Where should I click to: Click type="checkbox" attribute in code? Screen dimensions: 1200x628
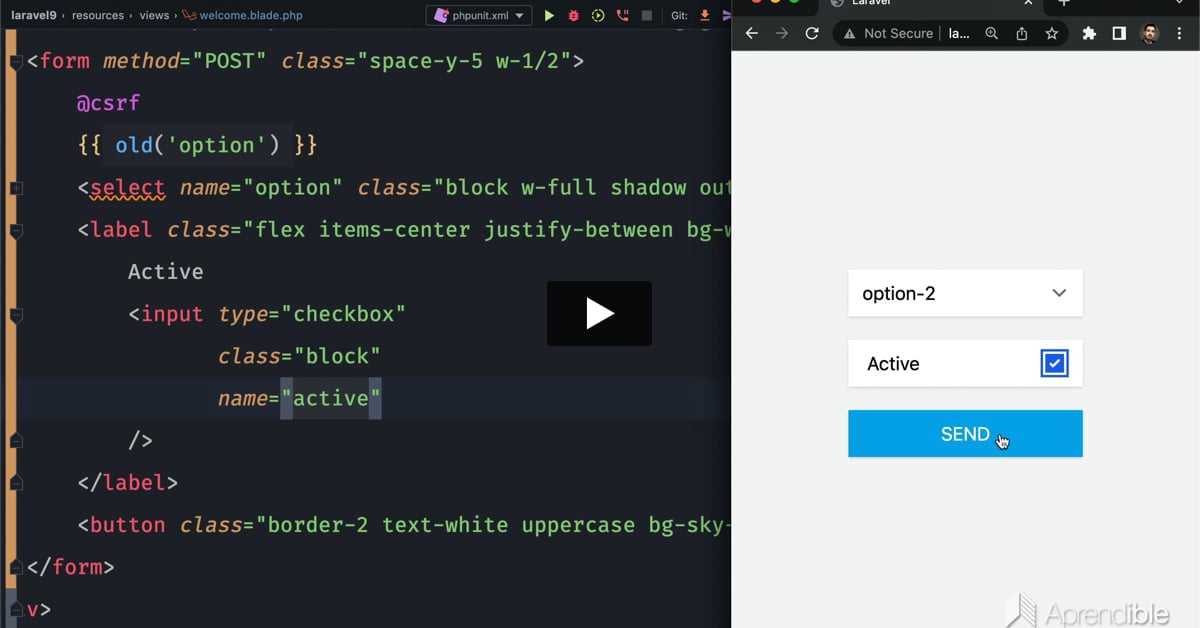coord(312,314)
